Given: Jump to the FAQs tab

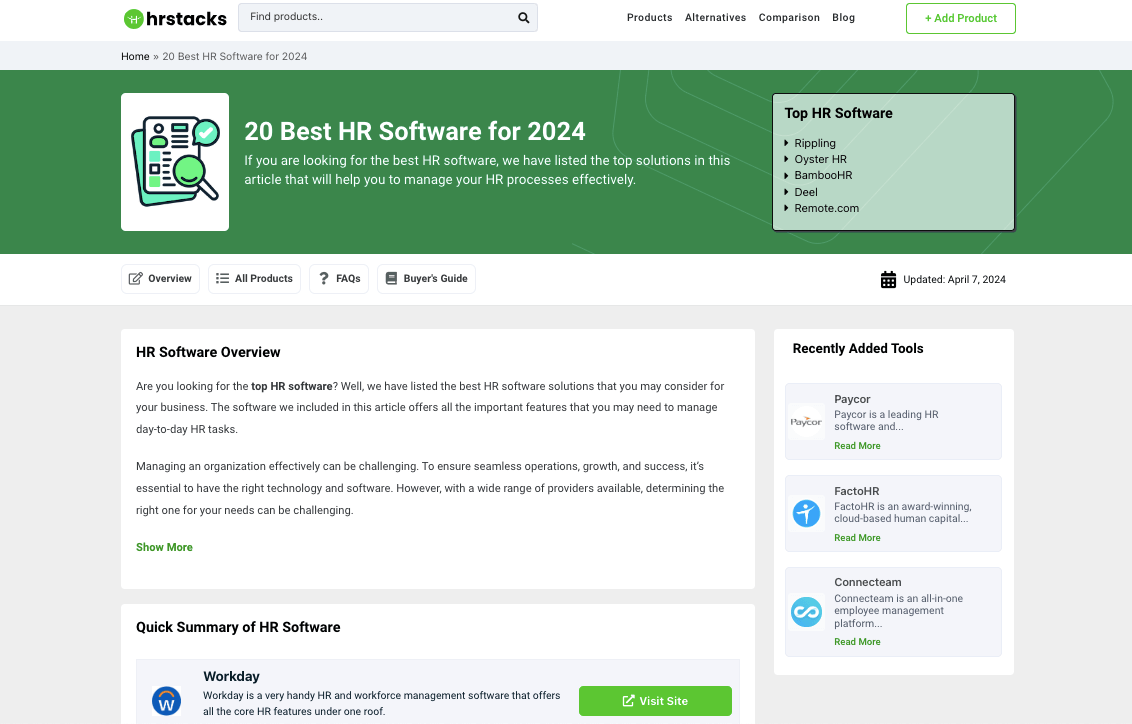Looking at the screenshot, I should [x=339, y=279].
